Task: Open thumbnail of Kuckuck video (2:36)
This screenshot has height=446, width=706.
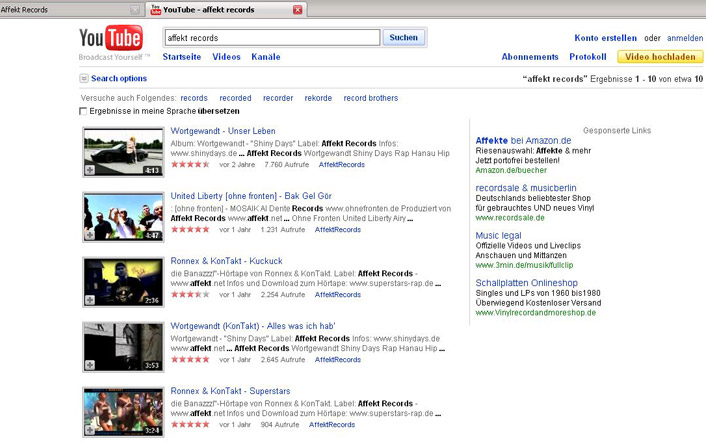Action: (x=123, y=282)
